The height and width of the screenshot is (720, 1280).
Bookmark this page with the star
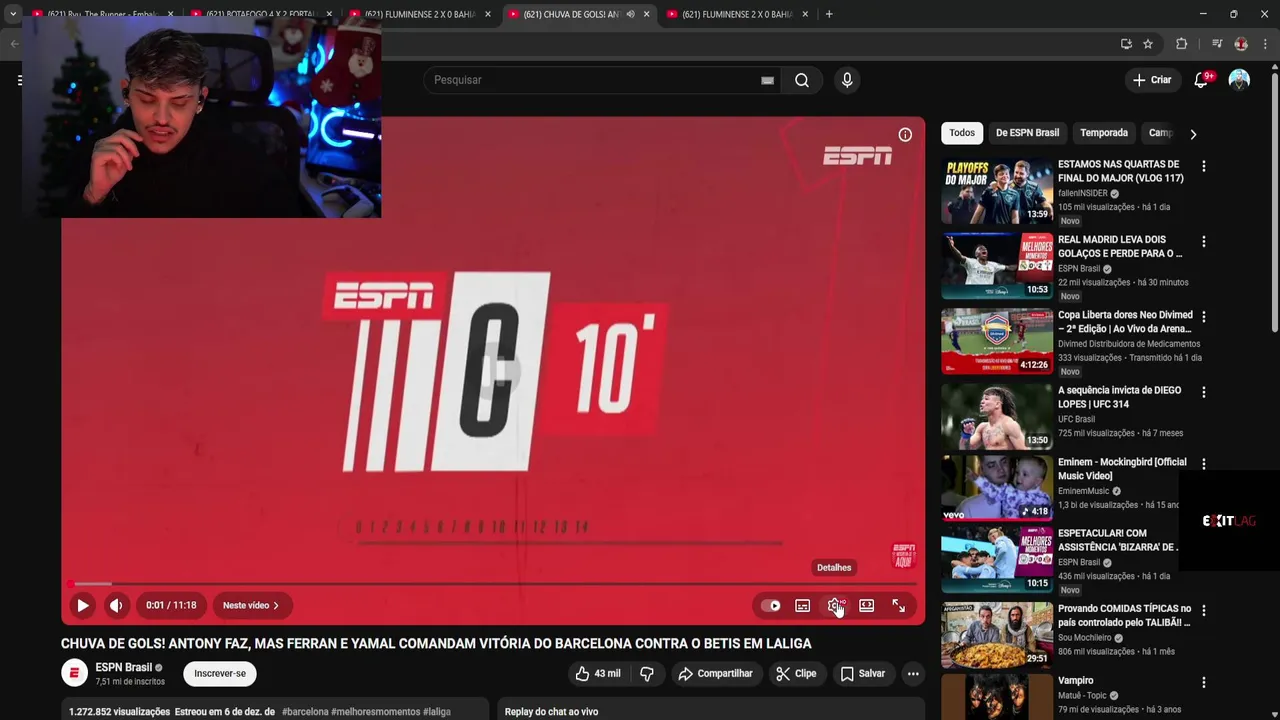pyautogui.click(x=1148, y=44)
